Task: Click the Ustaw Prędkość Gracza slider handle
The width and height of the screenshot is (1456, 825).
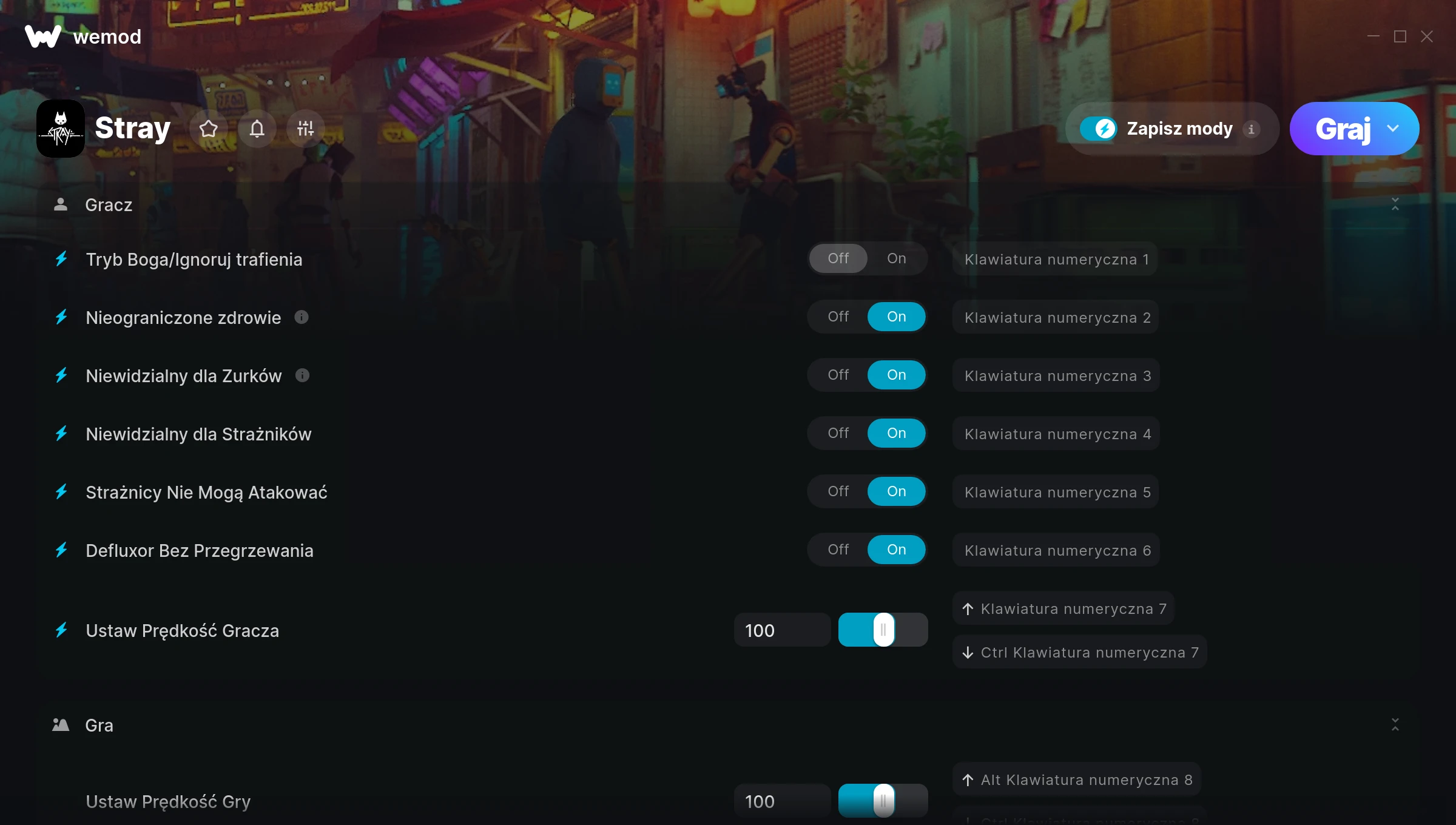Action: click(x=884, y=630)
